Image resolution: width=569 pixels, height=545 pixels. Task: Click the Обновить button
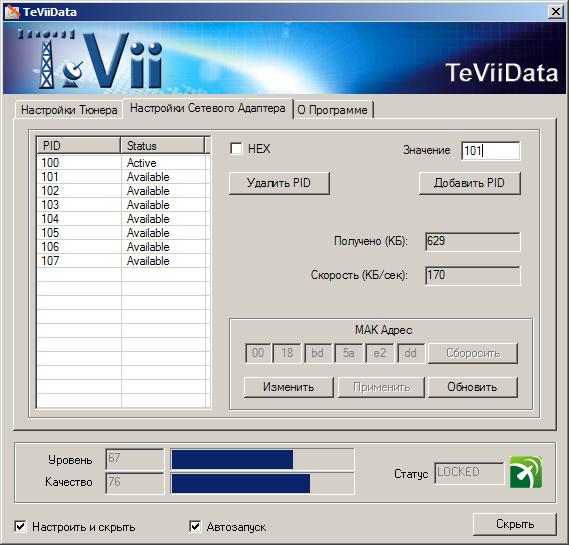tap(472, 387)
